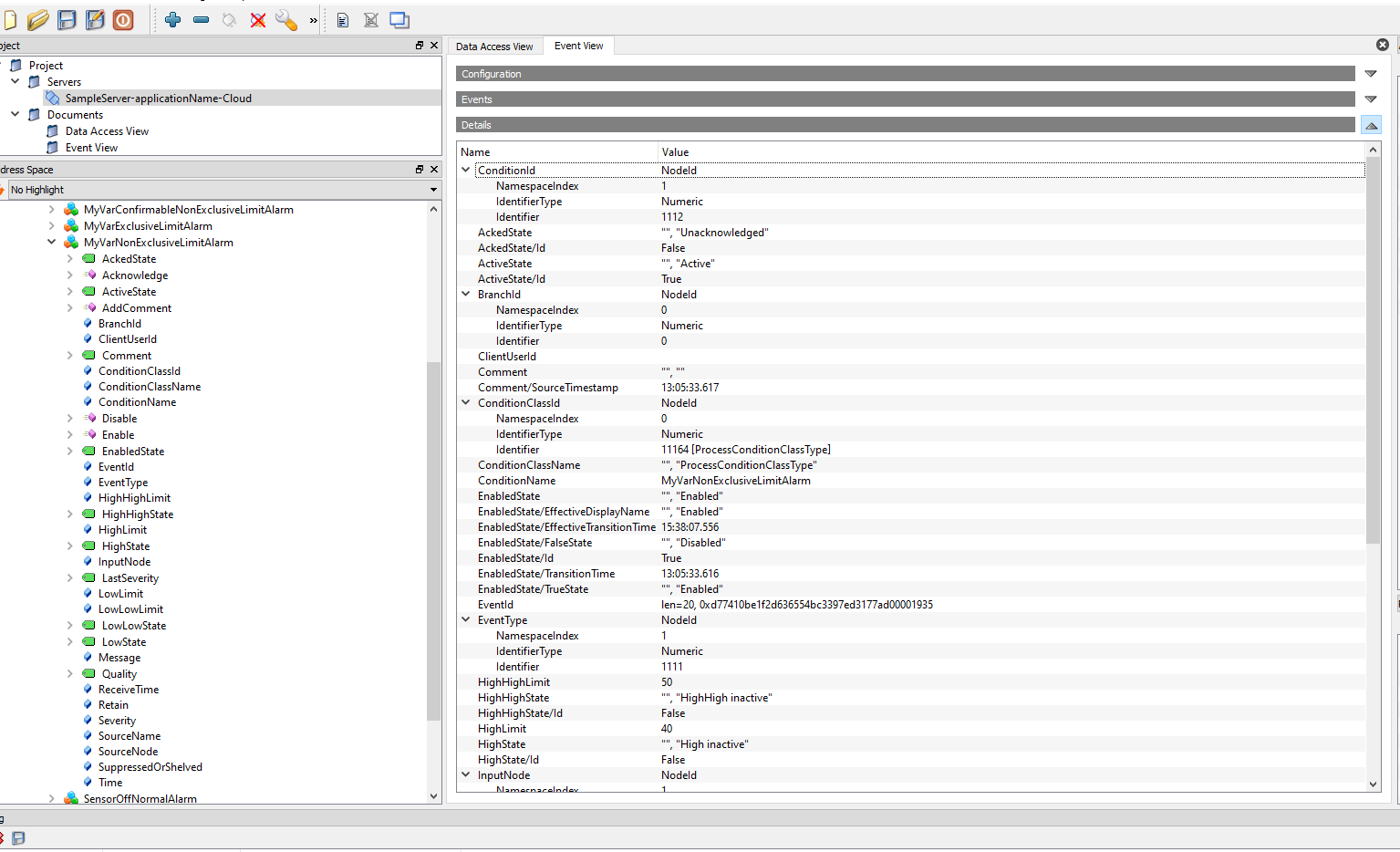
Task: Select Event View document in Project tree
Action: pyautogui.click(x=91, y=148)
